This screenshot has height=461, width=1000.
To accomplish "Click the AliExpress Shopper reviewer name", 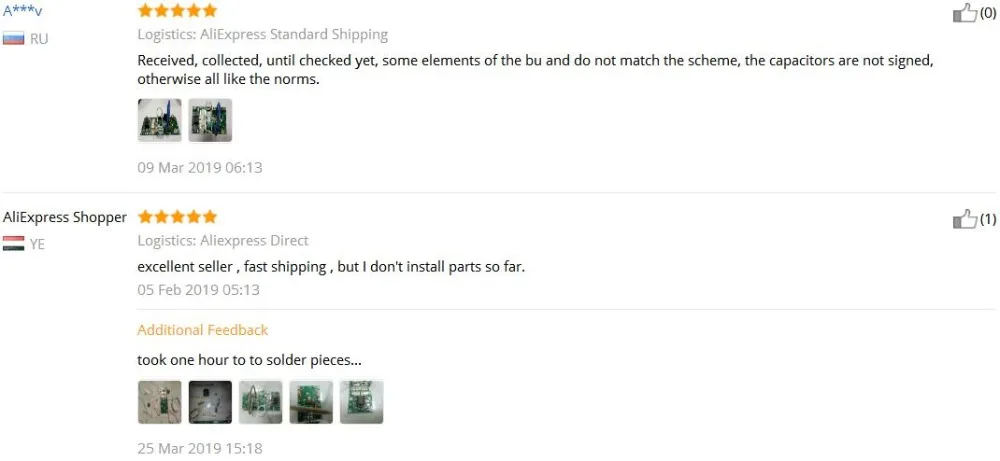I will [x=64, y=217].
